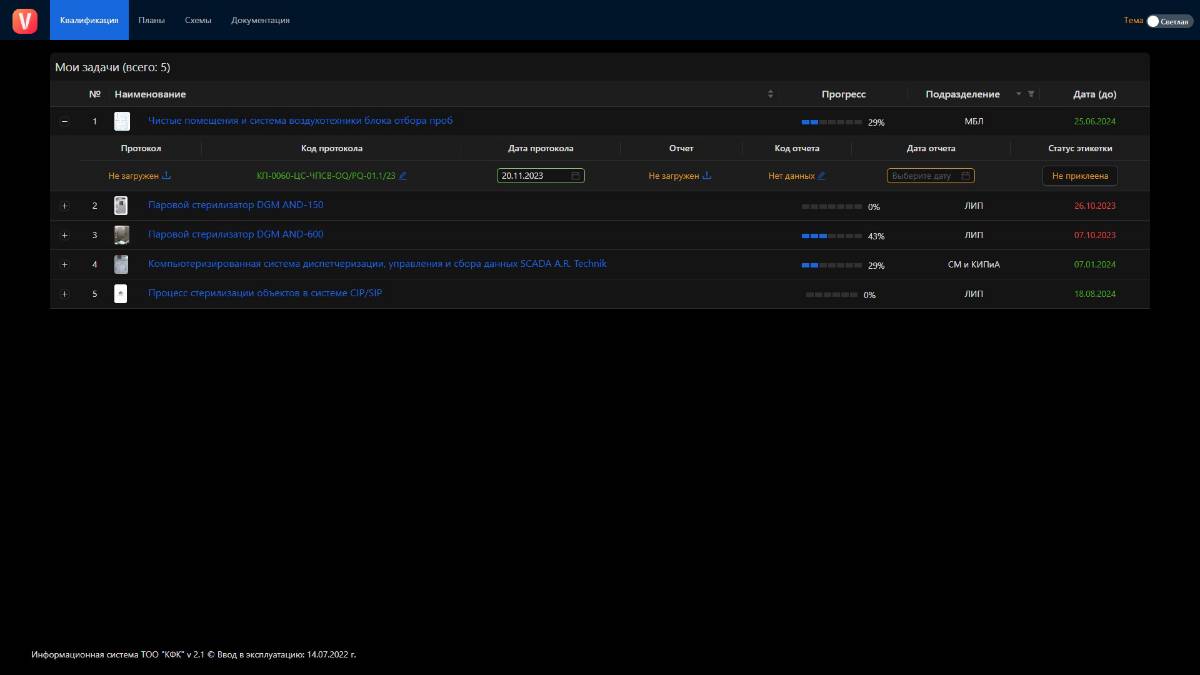Click Не приклеена label status button
The width and height of the screenshot is (1200, 675).
tap(1080, 175)
